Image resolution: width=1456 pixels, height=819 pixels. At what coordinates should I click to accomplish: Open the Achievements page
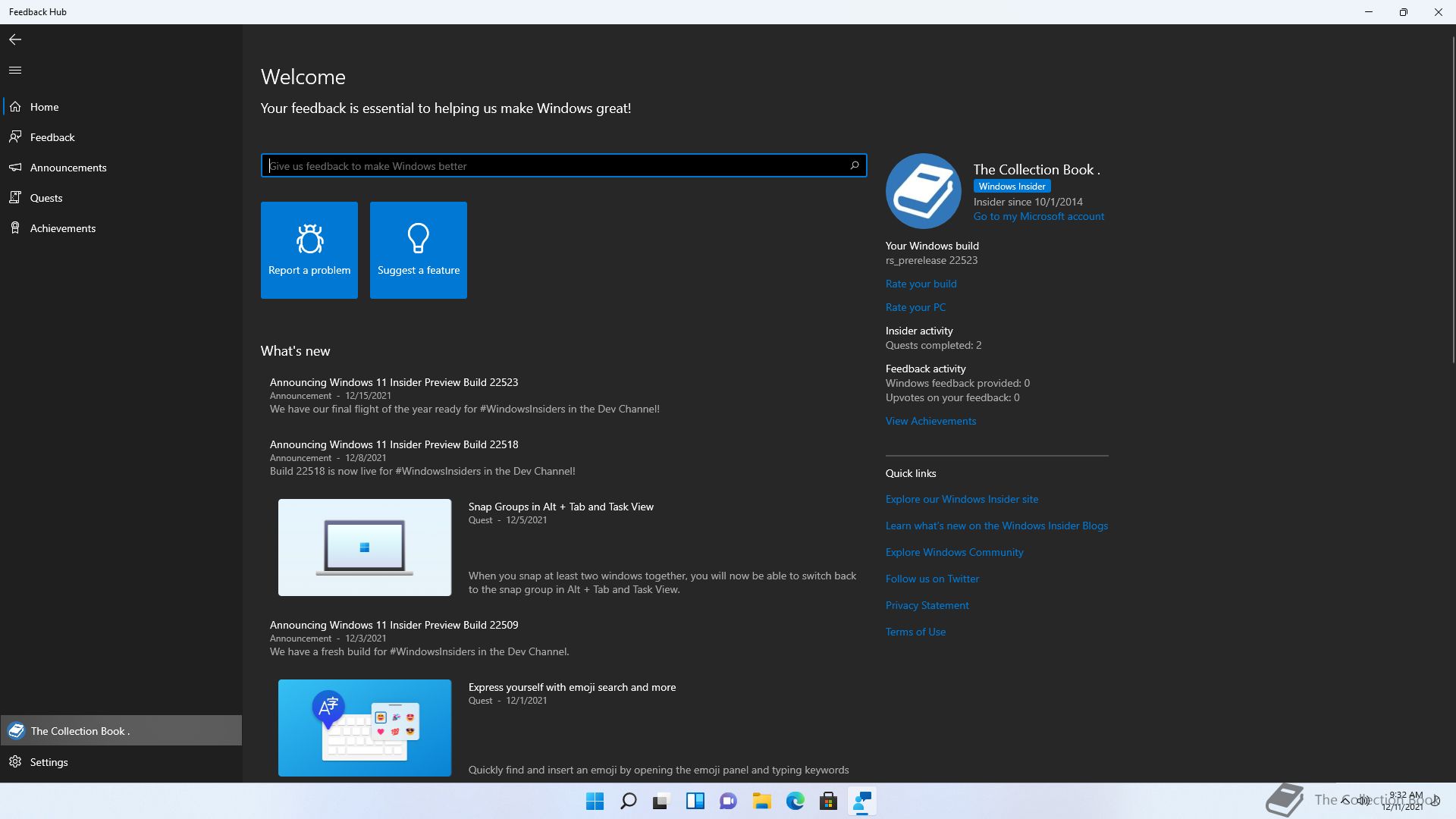tap(121, 228)
